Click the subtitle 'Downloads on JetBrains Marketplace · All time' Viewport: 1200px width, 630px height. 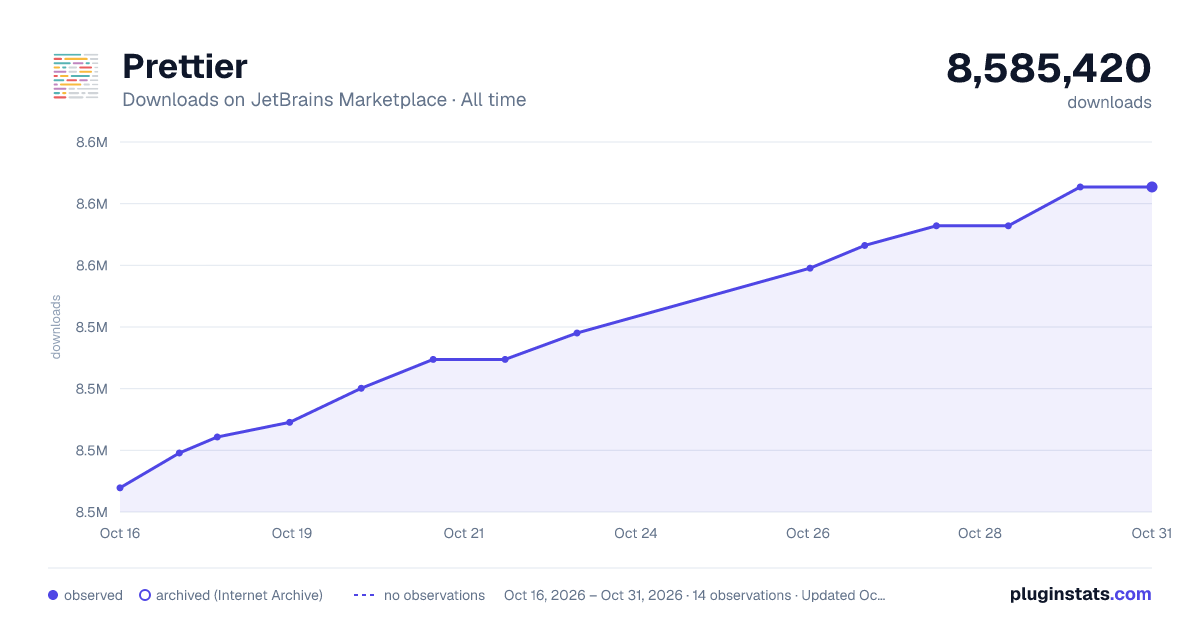pyautogui.click(x=324, y=100)
